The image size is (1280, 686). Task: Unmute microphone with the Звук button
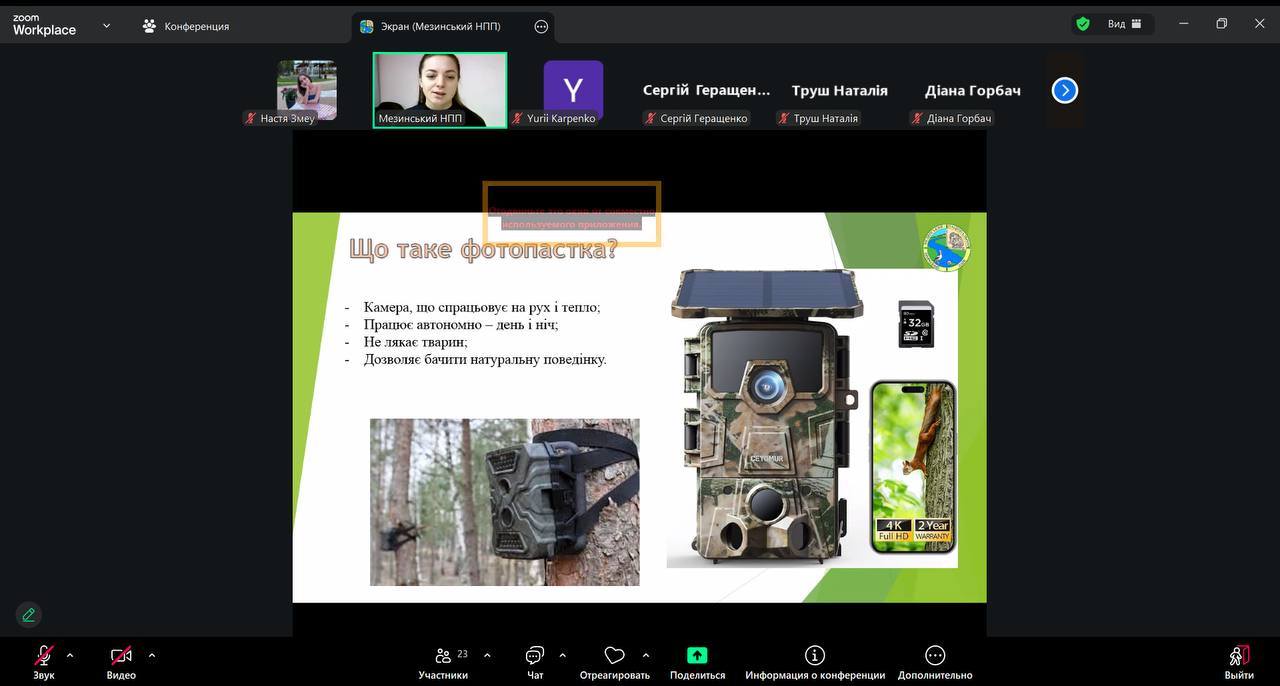pyautogui.click(x=43, y=657)
